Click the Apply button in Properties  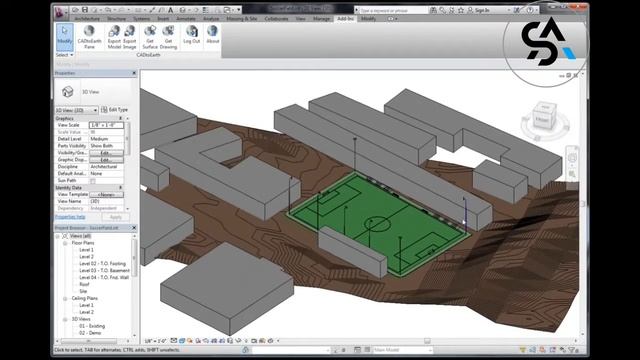click(x=116, y=217)
